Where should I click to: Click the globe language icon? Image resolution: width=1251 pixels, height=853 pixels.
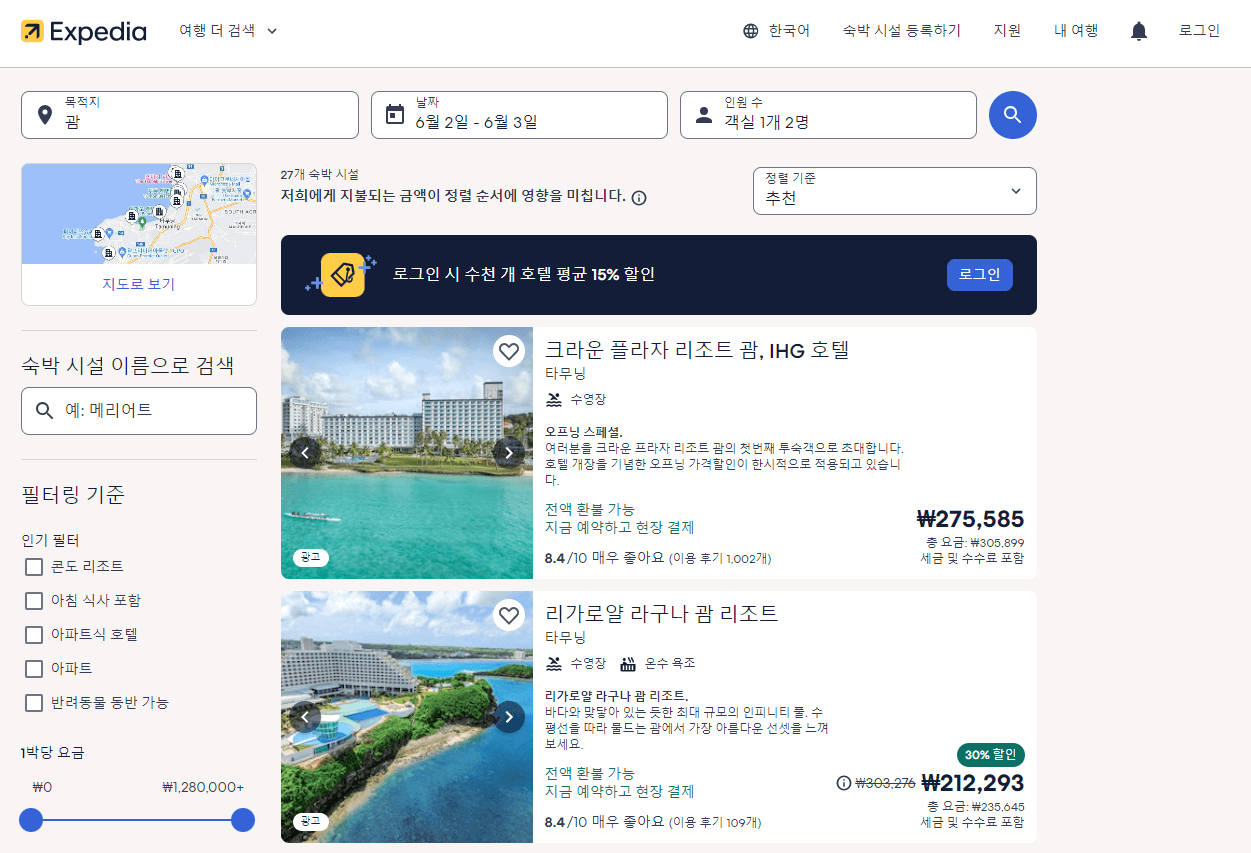tap(751, 31)
